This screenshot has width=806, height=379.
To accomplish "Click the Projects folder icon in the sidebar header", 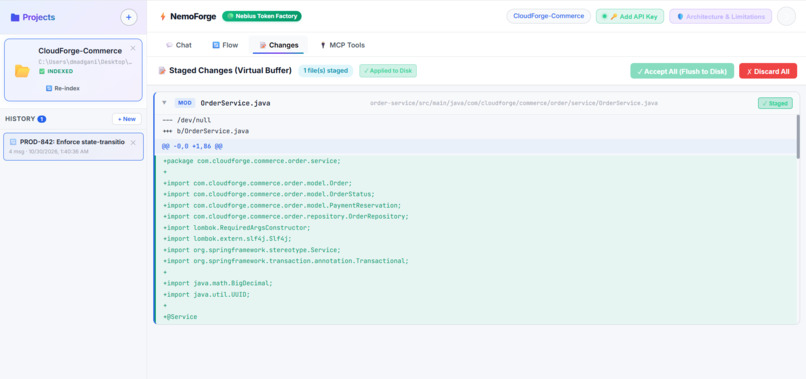I will [x=15, y=17].
